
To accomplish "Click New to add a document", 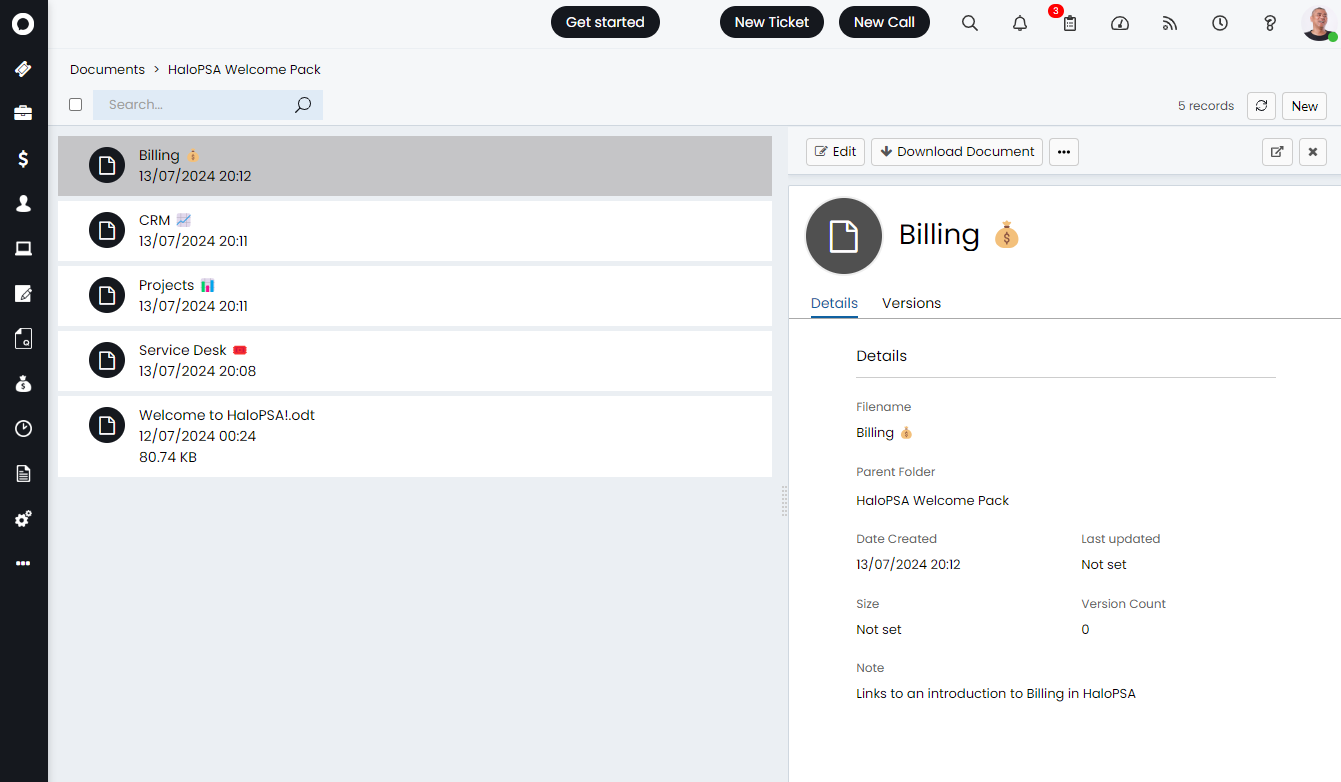I will 1304,106.
